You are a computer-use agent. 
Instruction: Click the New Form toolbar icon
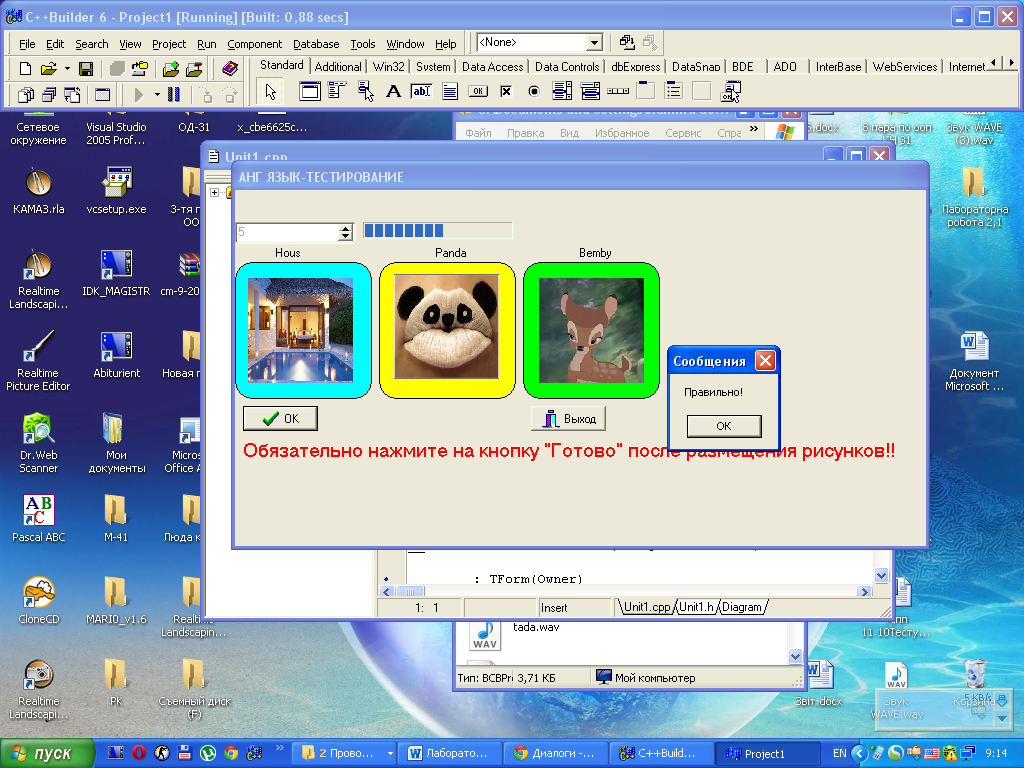tap(103, 95)
